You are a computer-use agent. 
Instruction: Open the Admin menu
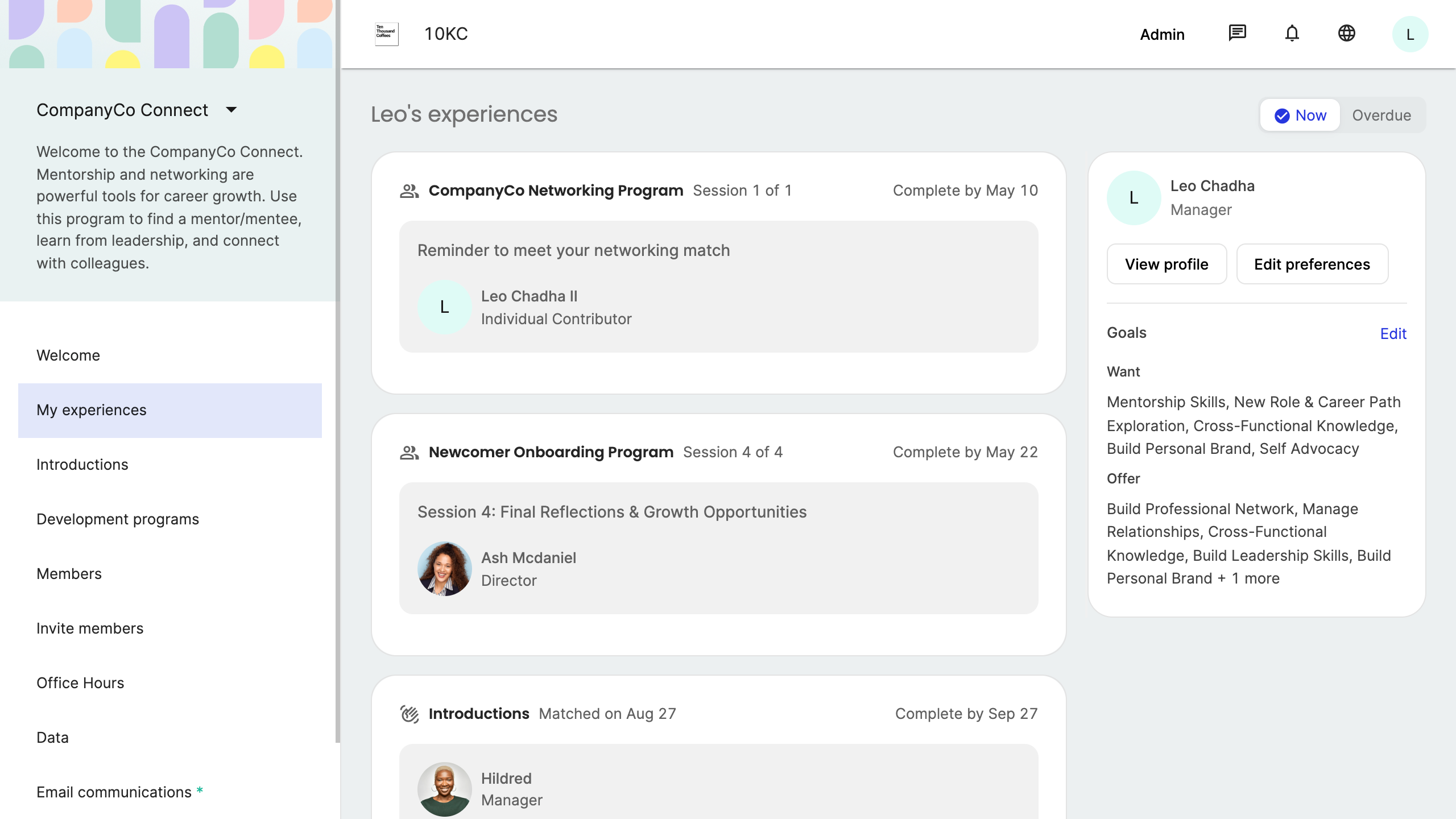click(x=1162, y=35)
